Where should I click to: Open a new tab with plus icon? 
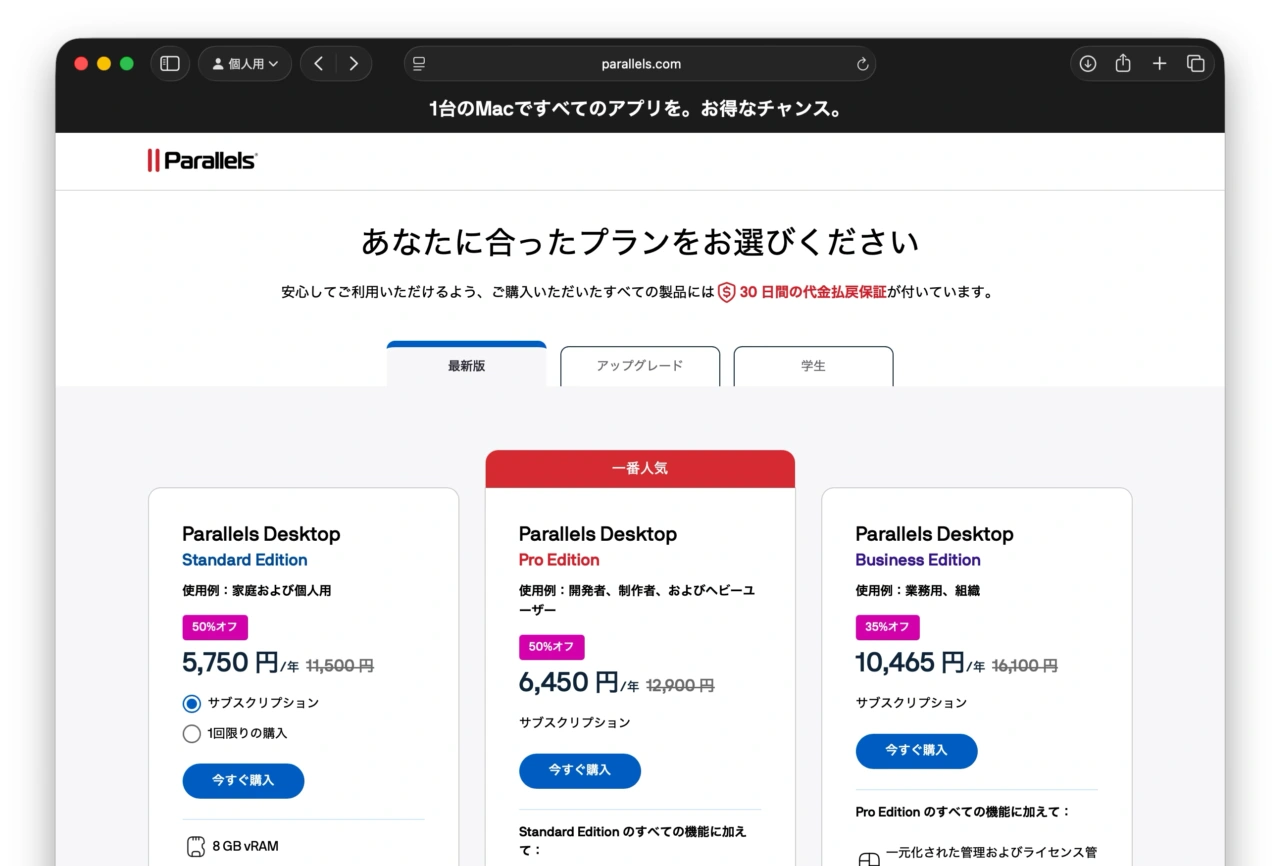pyautogui.click(x=1159, y=64)
